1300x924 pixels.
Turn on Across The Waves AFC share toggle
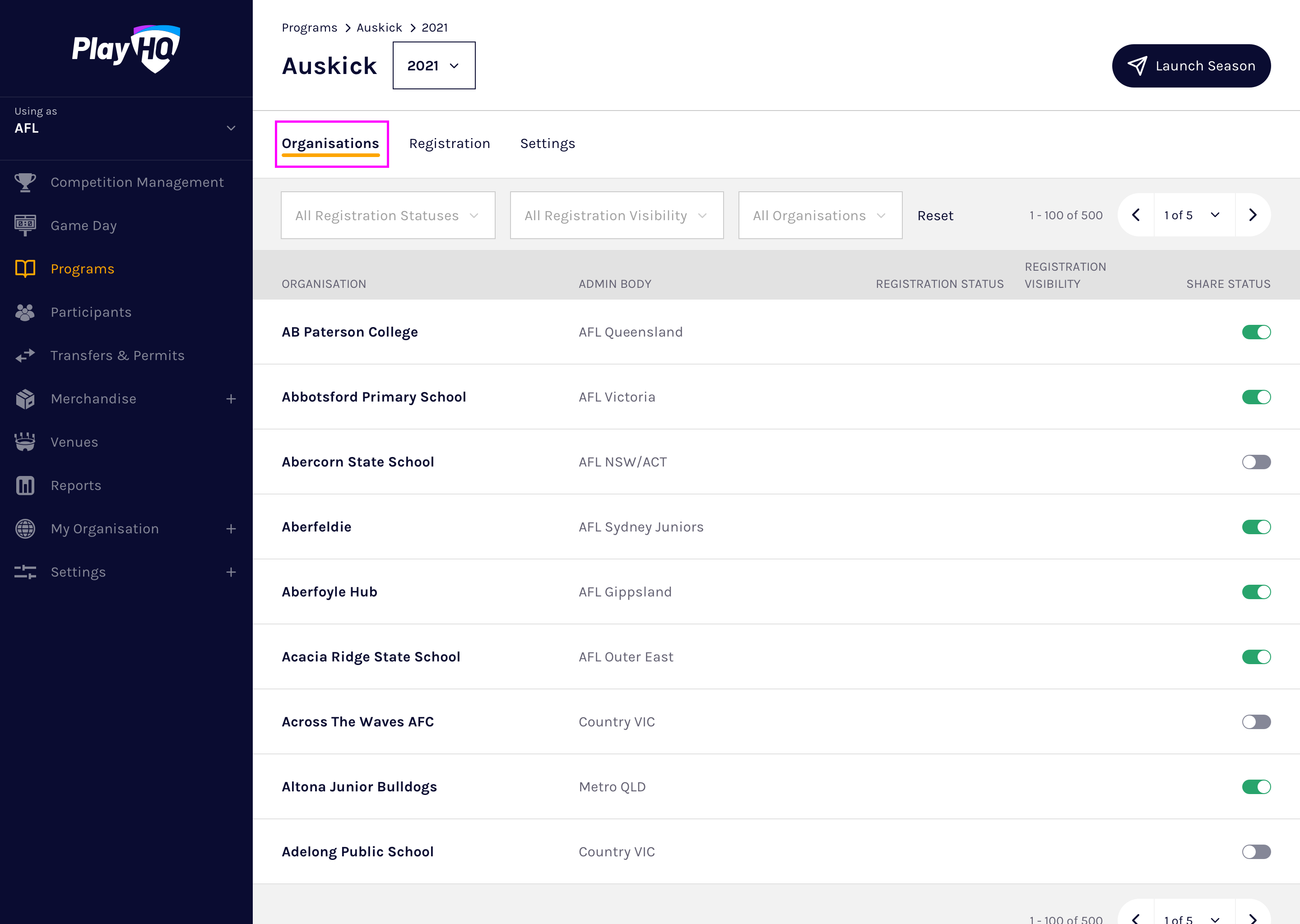tap(1256, 722)
